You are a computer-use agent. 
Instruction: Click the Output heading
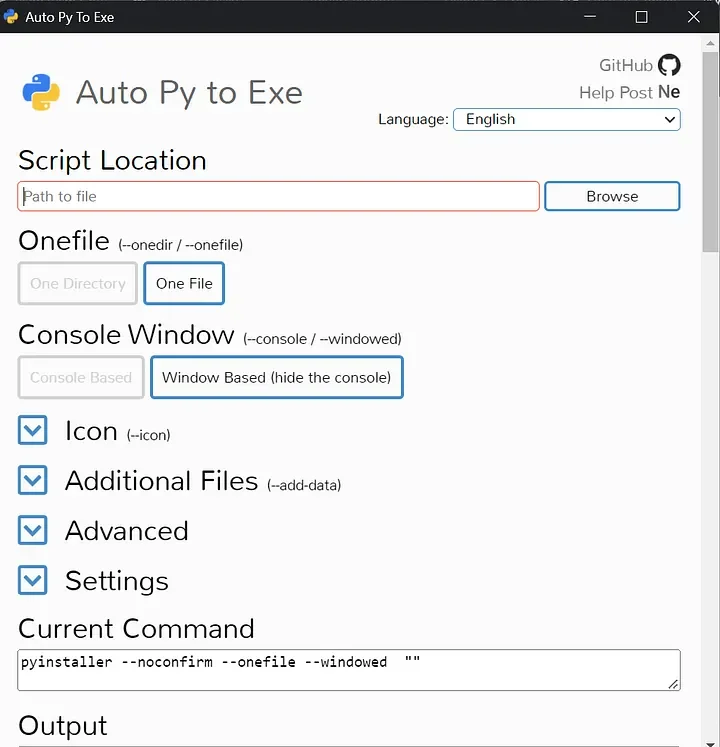pyautogui.click(x=63, y=726)
